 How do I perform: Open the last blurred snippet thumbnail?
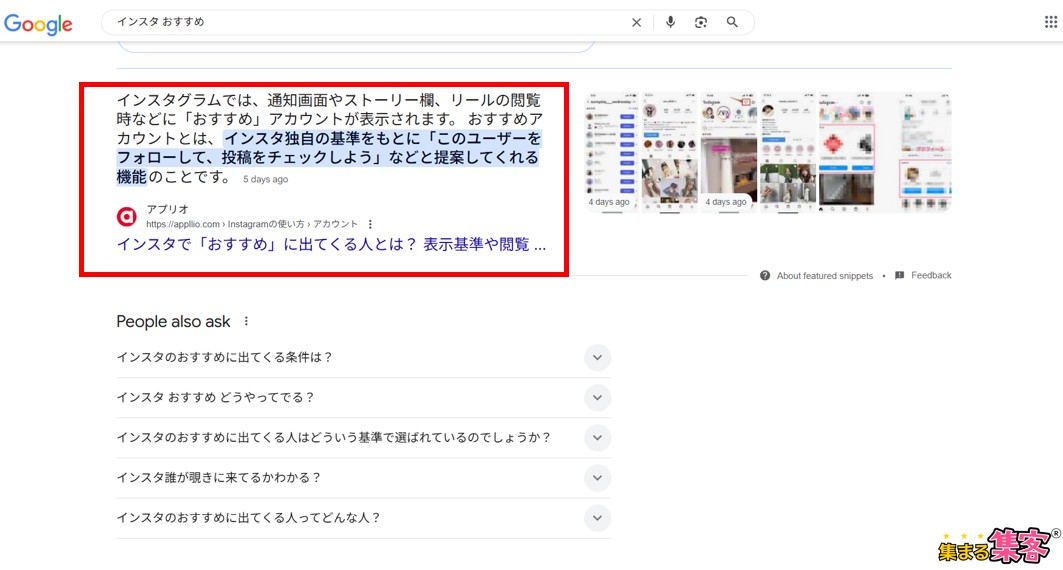click(x=925, y=152)
